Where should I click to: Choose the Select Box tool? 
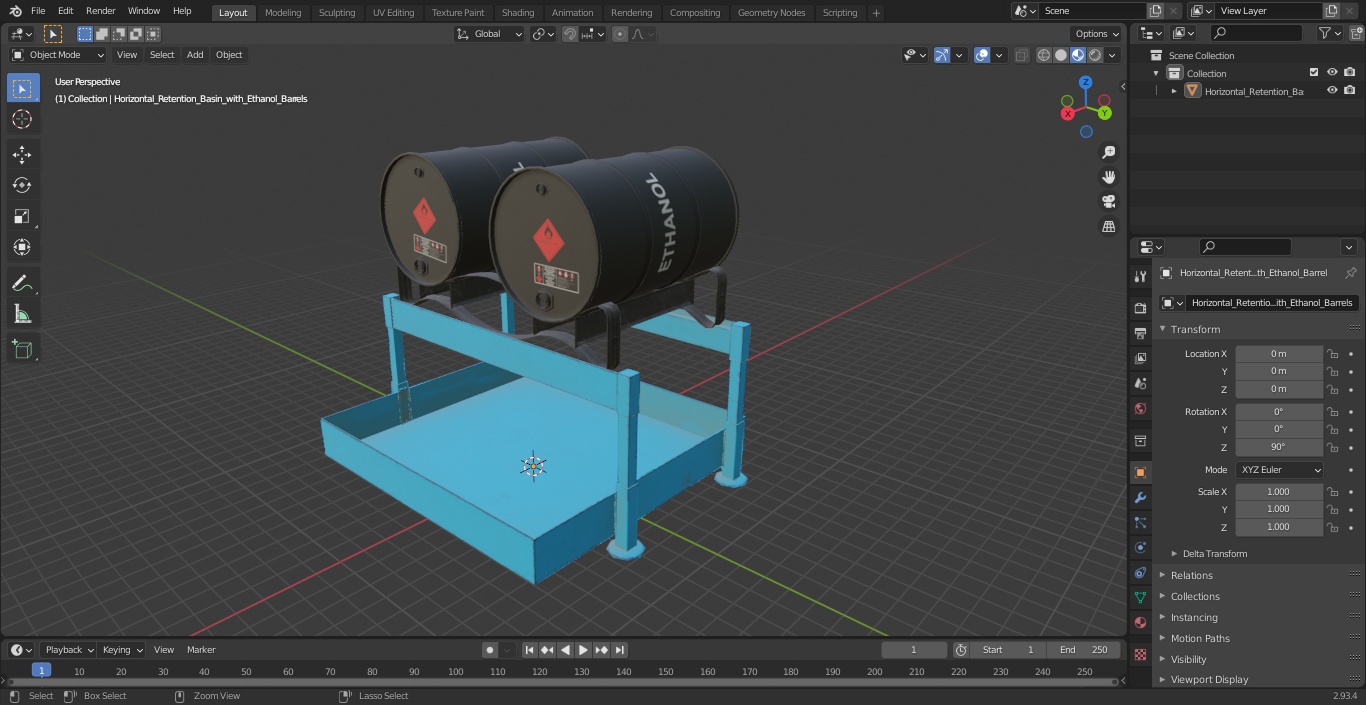pyautogui.click(x=22, y=88)
